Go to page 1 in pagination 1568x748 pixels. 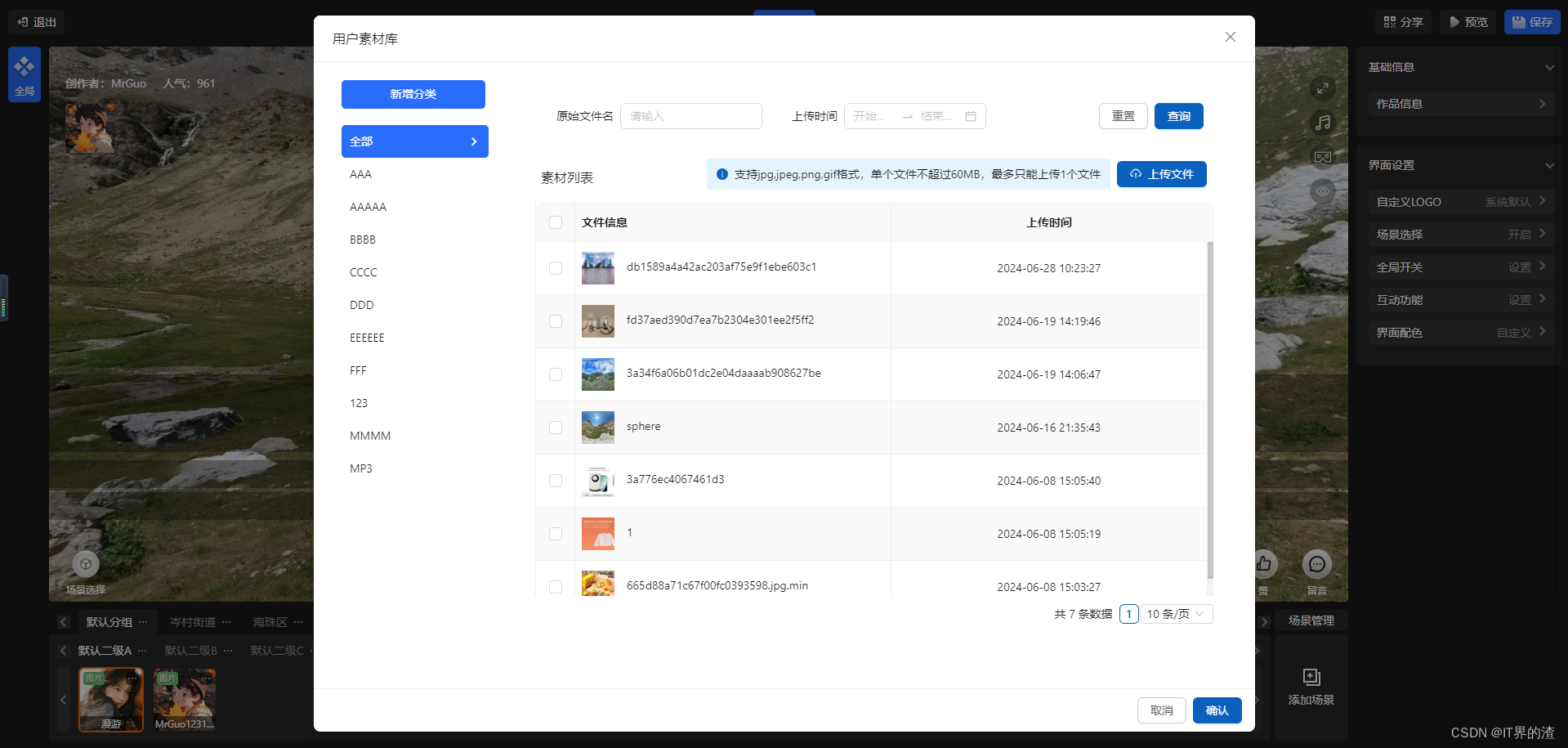coord(1129,614)
